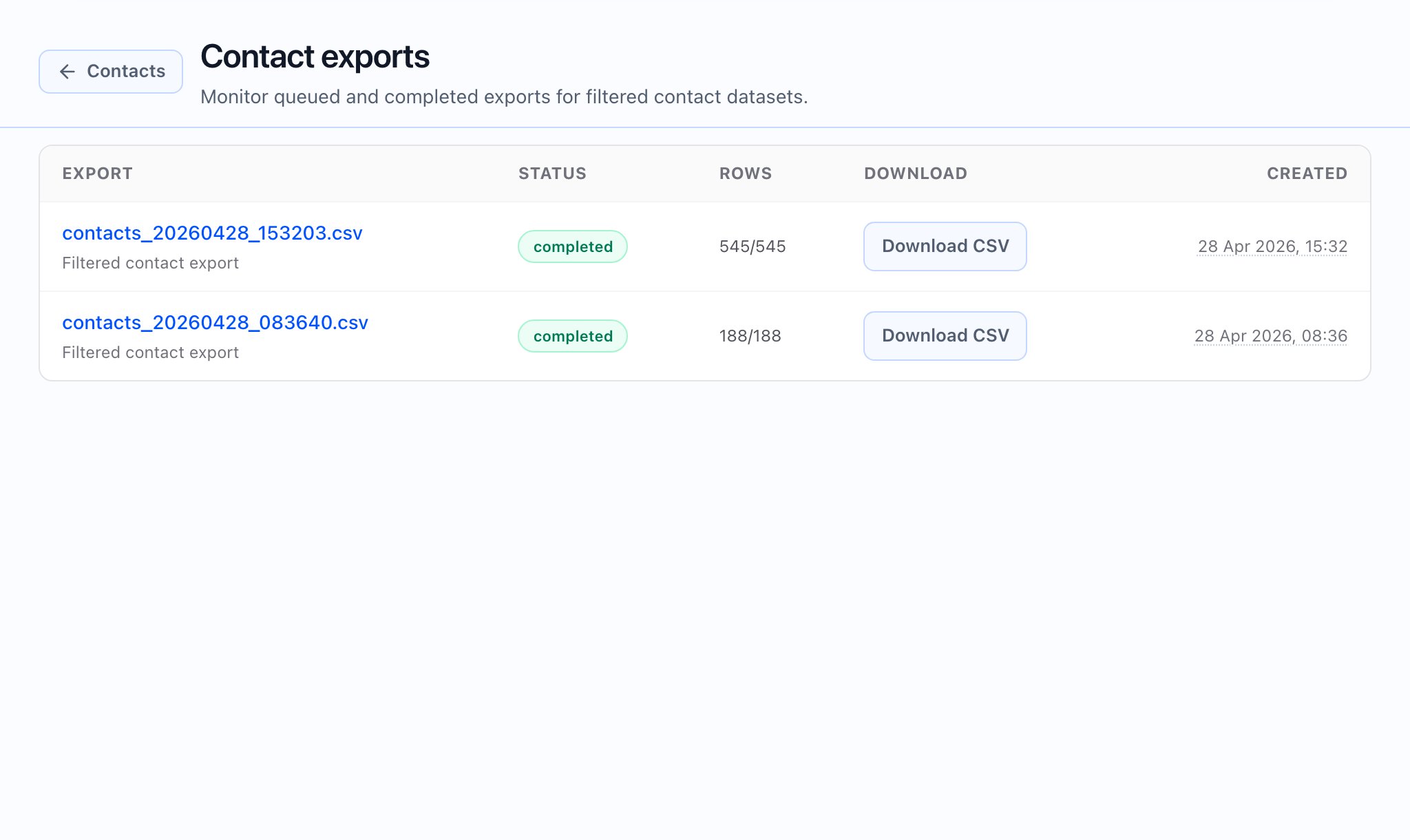This screenshot has height=840, width=1410.
Task: Click the Monitor queued and completed exports subtitle
Action: 504,97
